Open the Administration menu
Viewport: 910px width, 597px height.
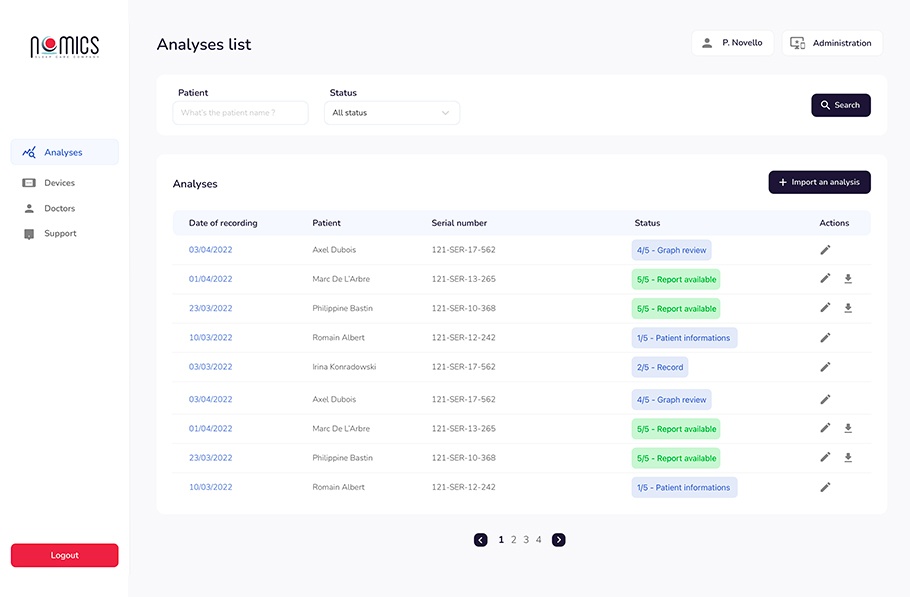[831, 43]
